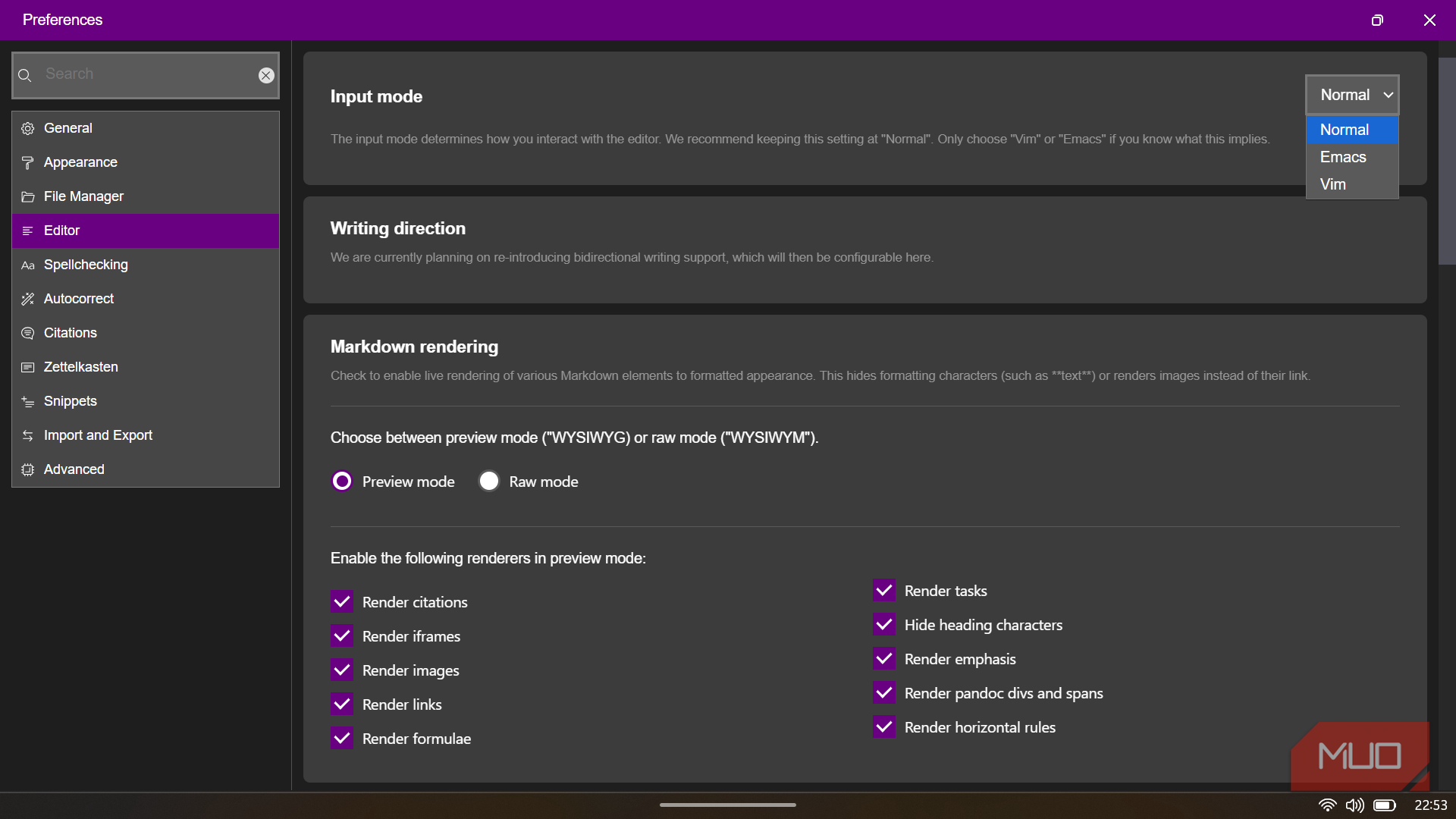Click the Appearance paint roller icon
Viewport: 1456px width, 819px height.
pos(28,163)
